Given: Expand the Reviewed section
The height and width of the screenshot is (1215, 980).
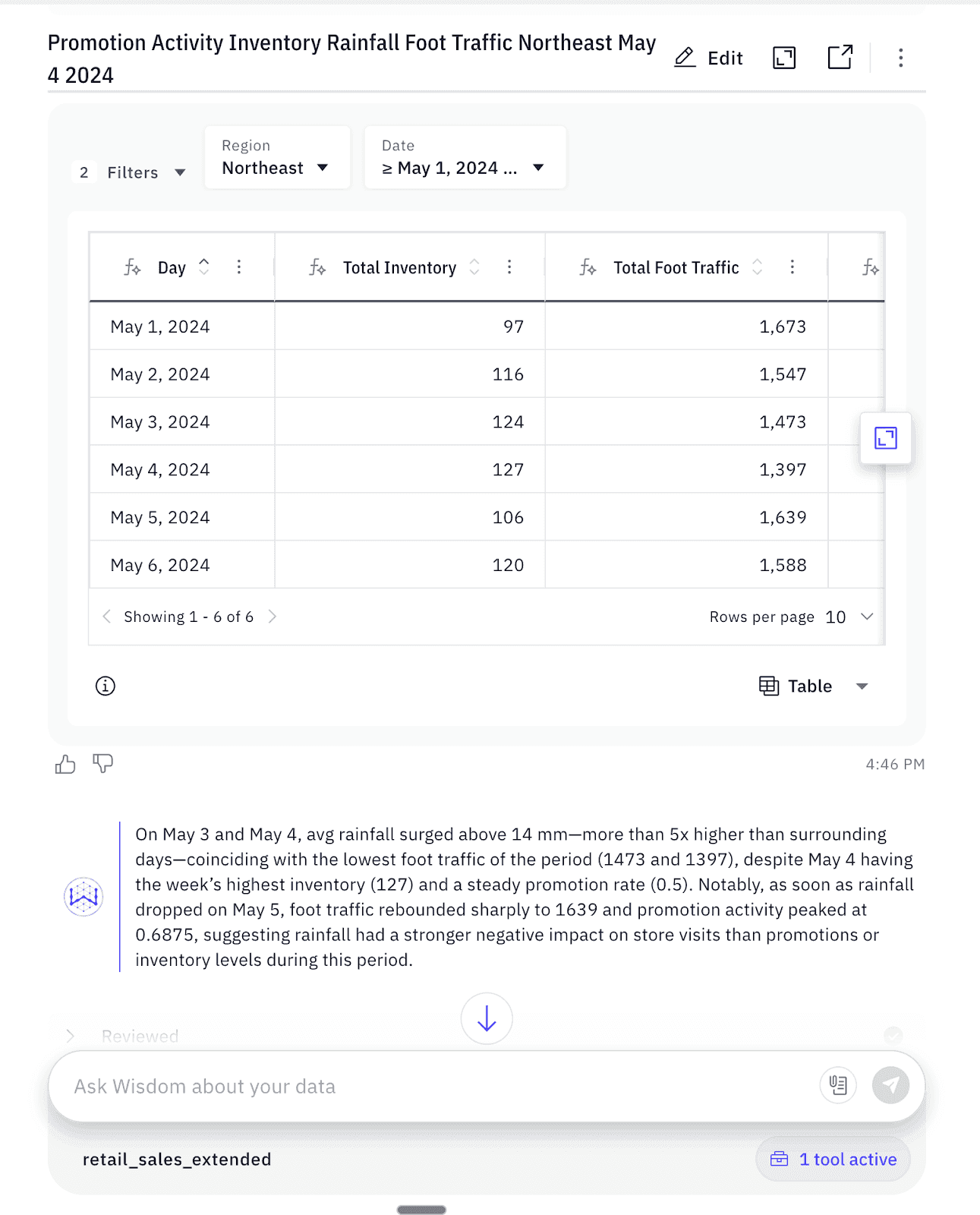Looking at the screenshot, I should click(70, 1035).
